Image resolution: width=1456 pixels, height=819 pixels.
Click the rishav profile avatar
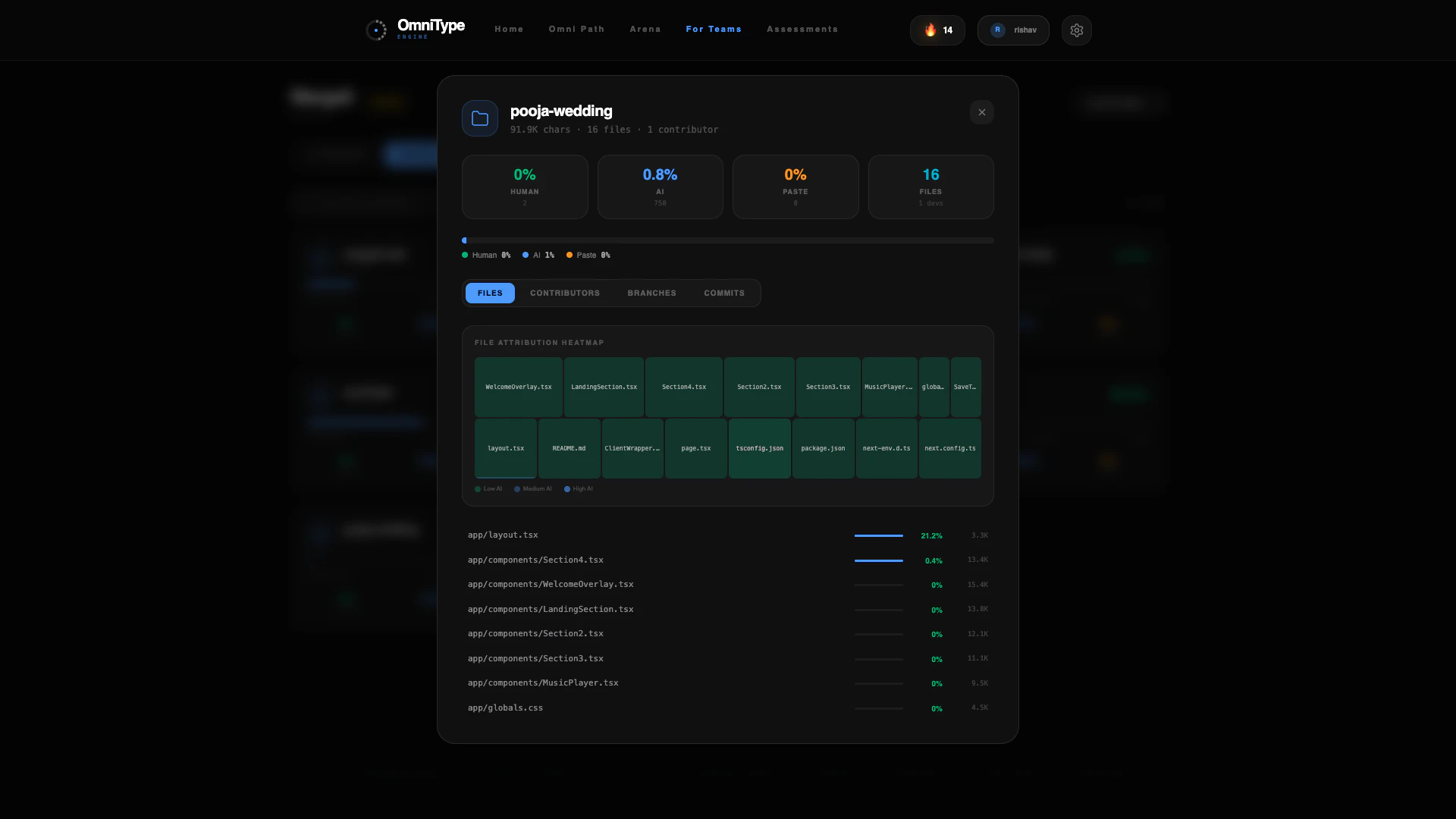997,30
